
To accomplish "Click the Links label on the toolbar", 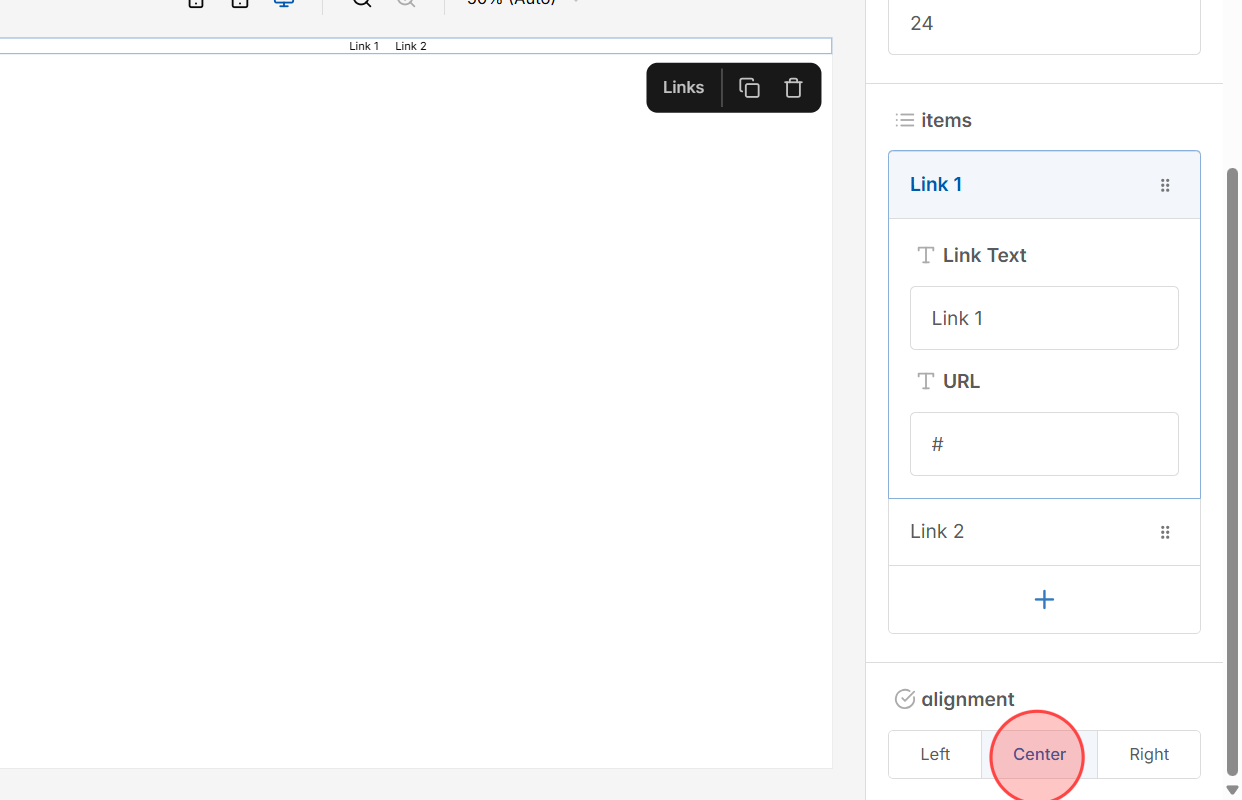I will tap(683, 87).
